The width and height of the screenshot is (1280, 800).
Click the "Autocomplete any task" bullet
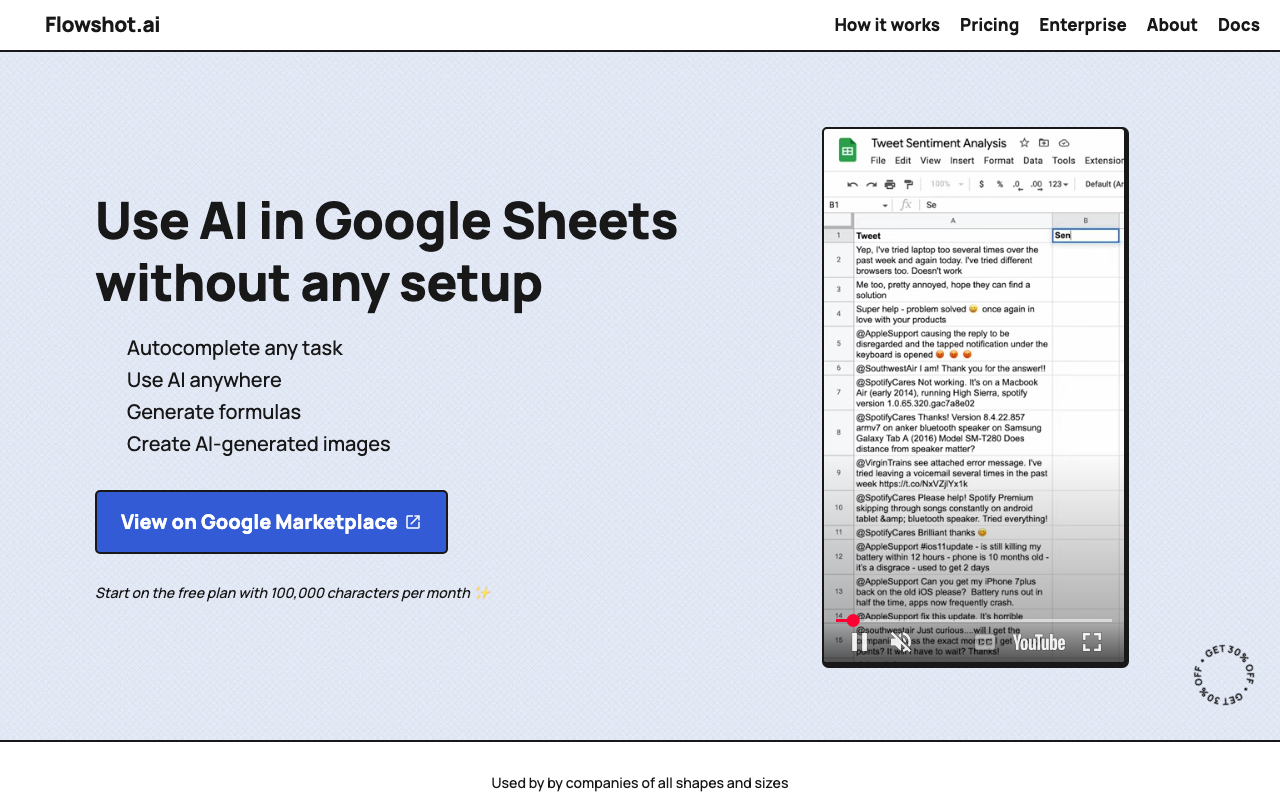click(x=235, y=348)
